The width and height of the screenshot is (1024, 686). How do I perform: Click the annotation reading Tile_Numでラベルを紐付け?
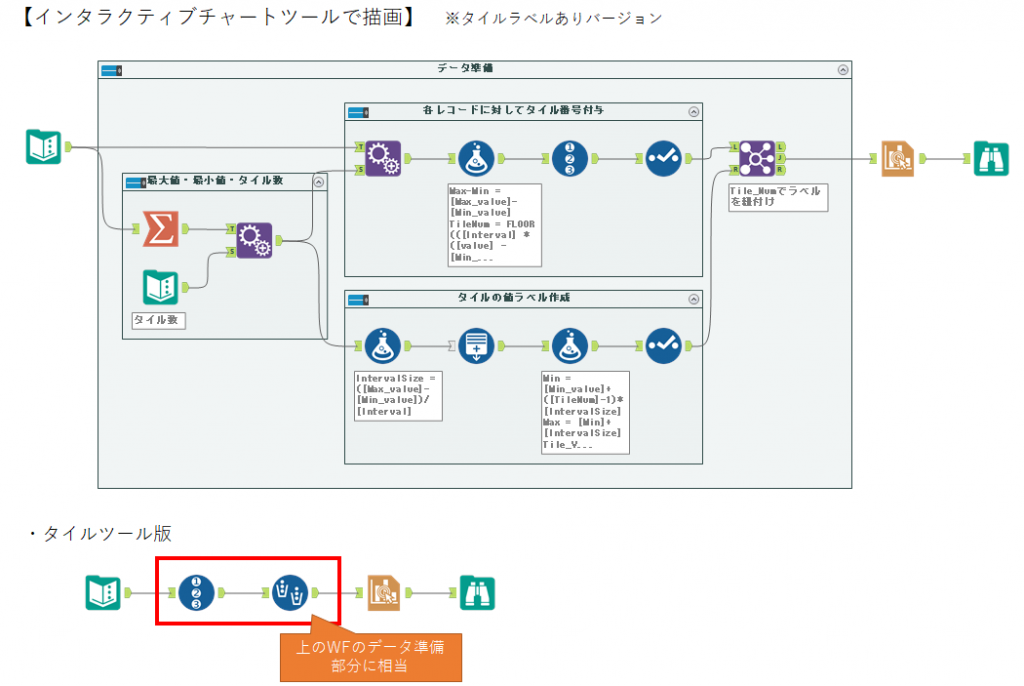(x=778, y=198)
